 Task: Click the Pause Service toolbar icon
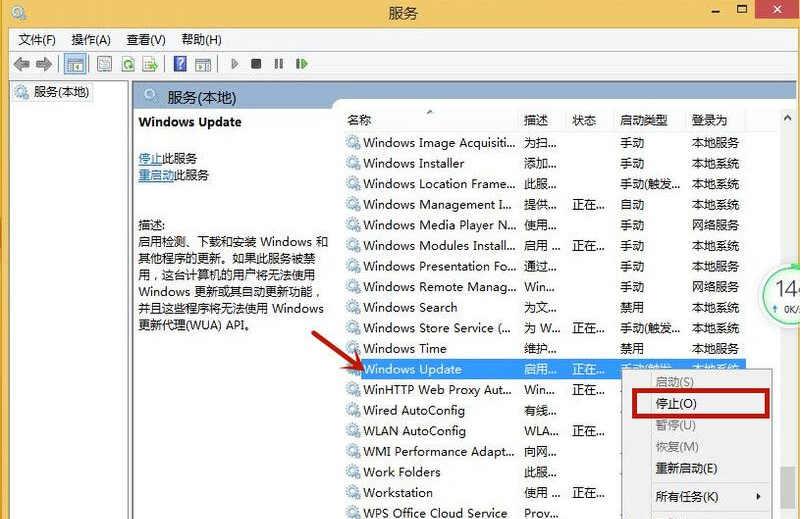(x=279, y=64)
